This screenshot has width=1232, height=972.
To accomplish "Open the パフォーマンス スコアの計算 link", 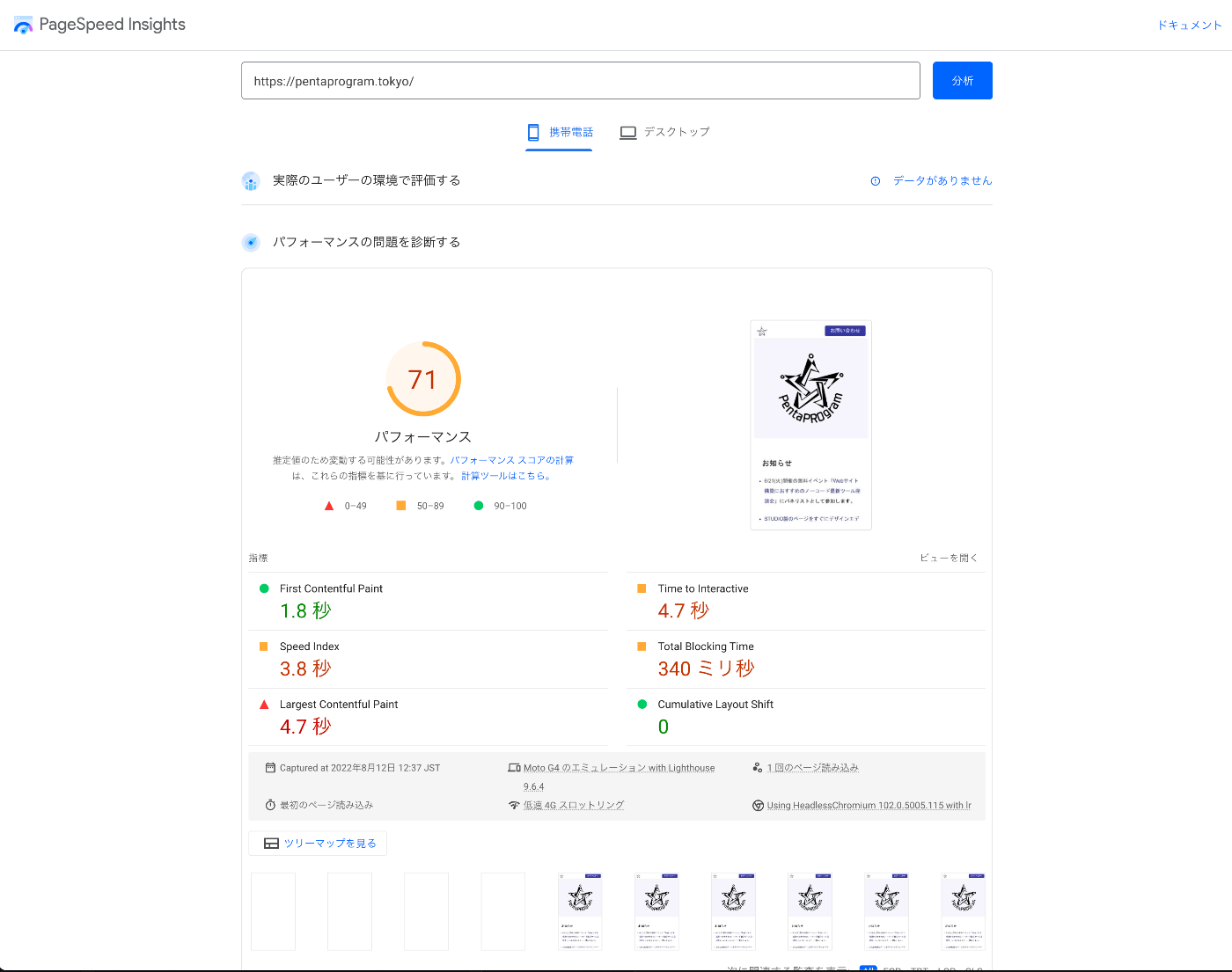I will [x=512, y=460].
